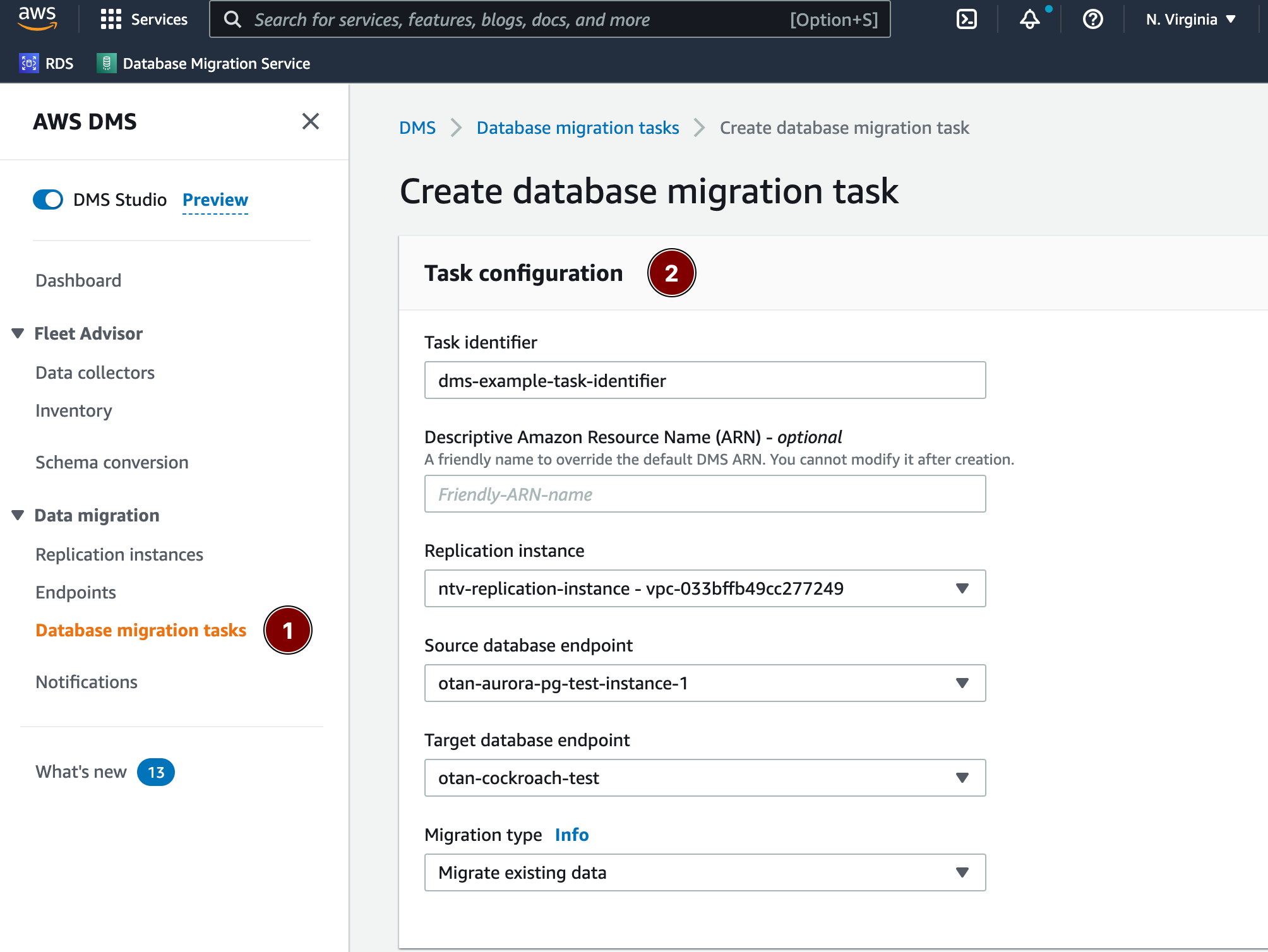
Task: Click the Database migration tasks breadcrumb
Action: (x=578, y=128)
